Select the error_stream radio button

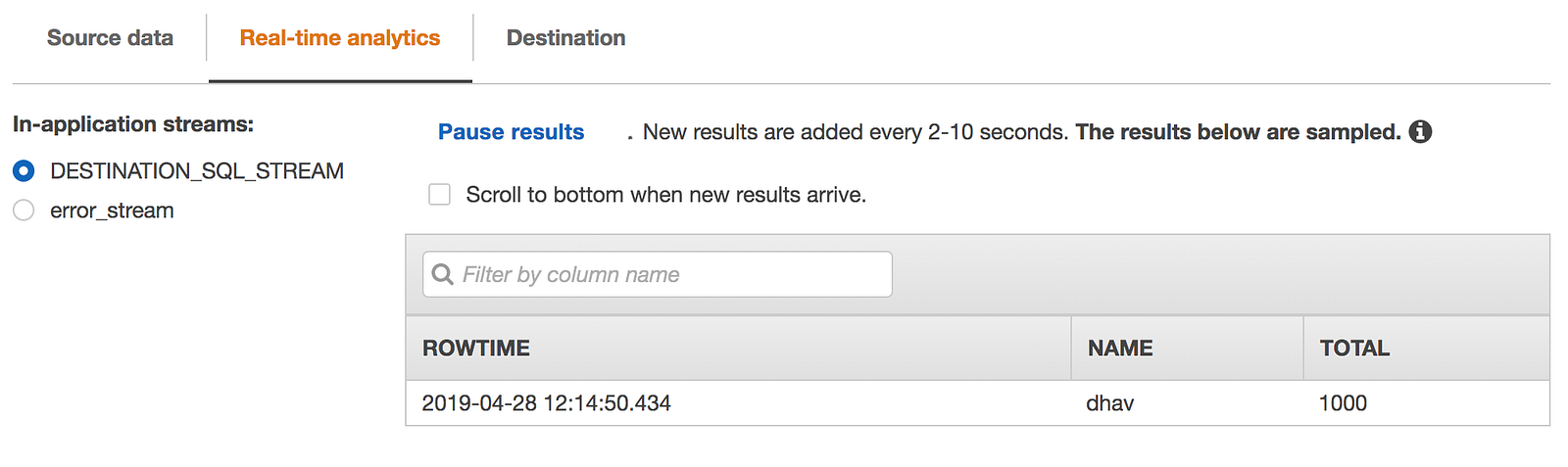pos(24,210)
